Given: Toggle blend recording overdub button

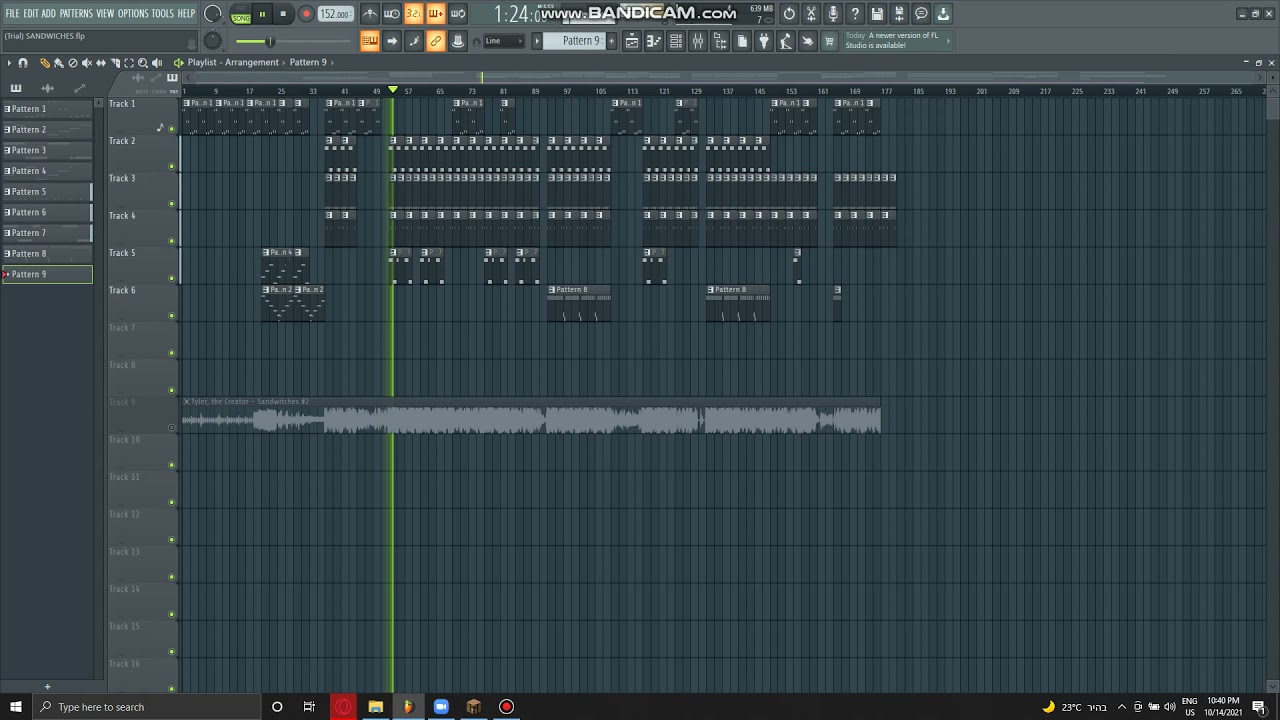Looking at the screenshot, I should pyautogui.click(x=435, y=14).
